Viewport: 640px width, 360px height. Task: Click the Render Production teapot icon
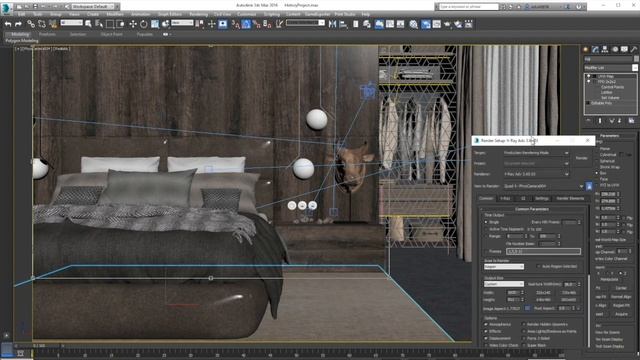pos(447,24)
